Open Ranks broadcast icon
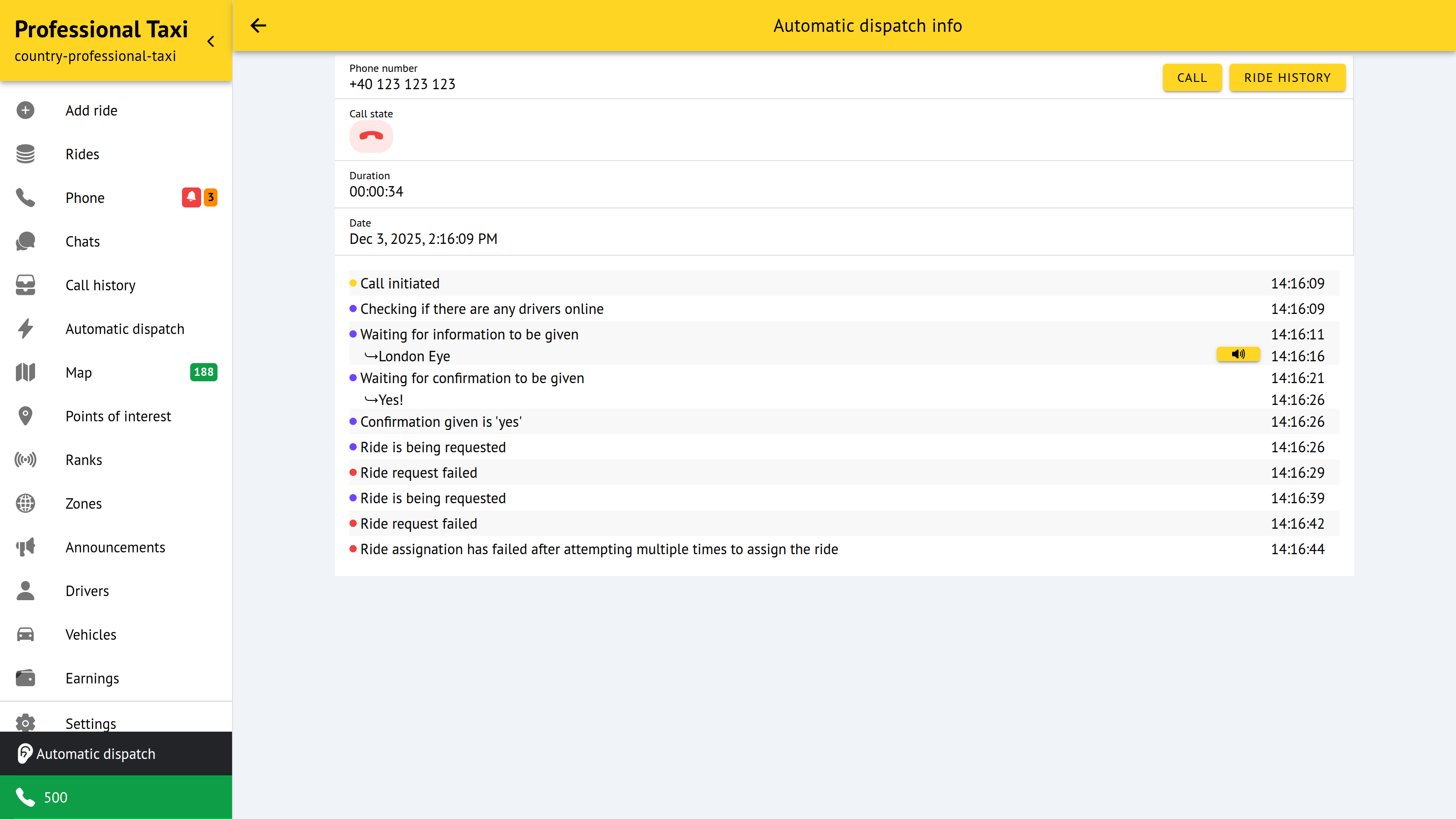This screenshot has height=819, width=1456. click(25, 460)
